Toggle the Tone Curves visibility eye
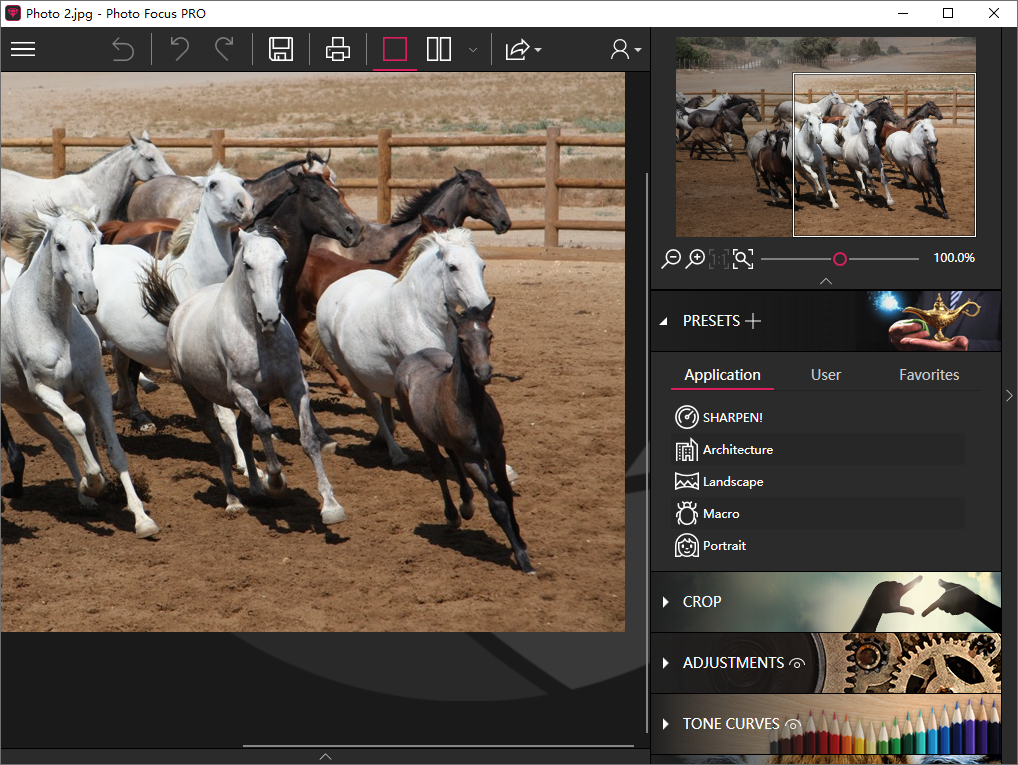Image resolution: width=1018 pixels, height=765 pixels. coord(791,724)
